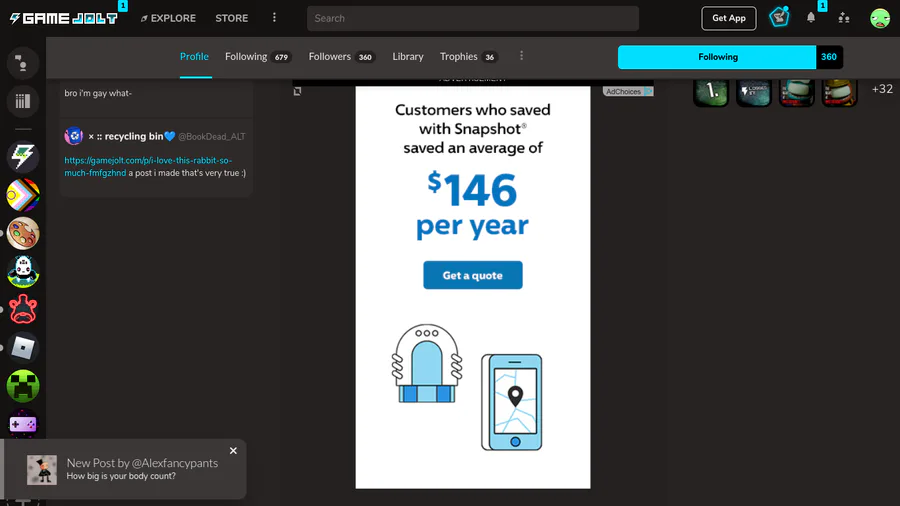Screen dimensions: 900x506
Task: Click the 'bro i'm gay what-' comment text
Action: [98, 93]
